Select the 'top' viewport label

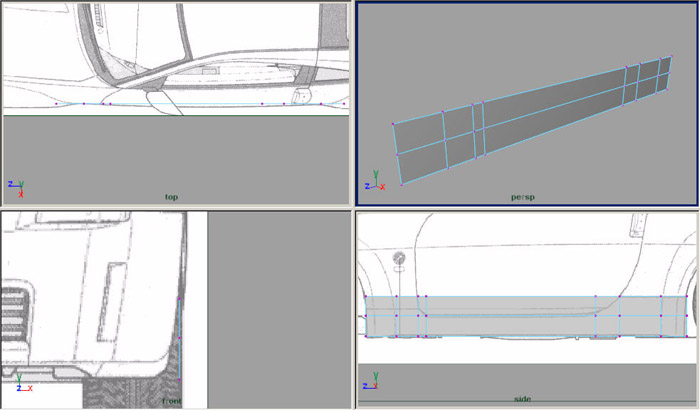172,197
